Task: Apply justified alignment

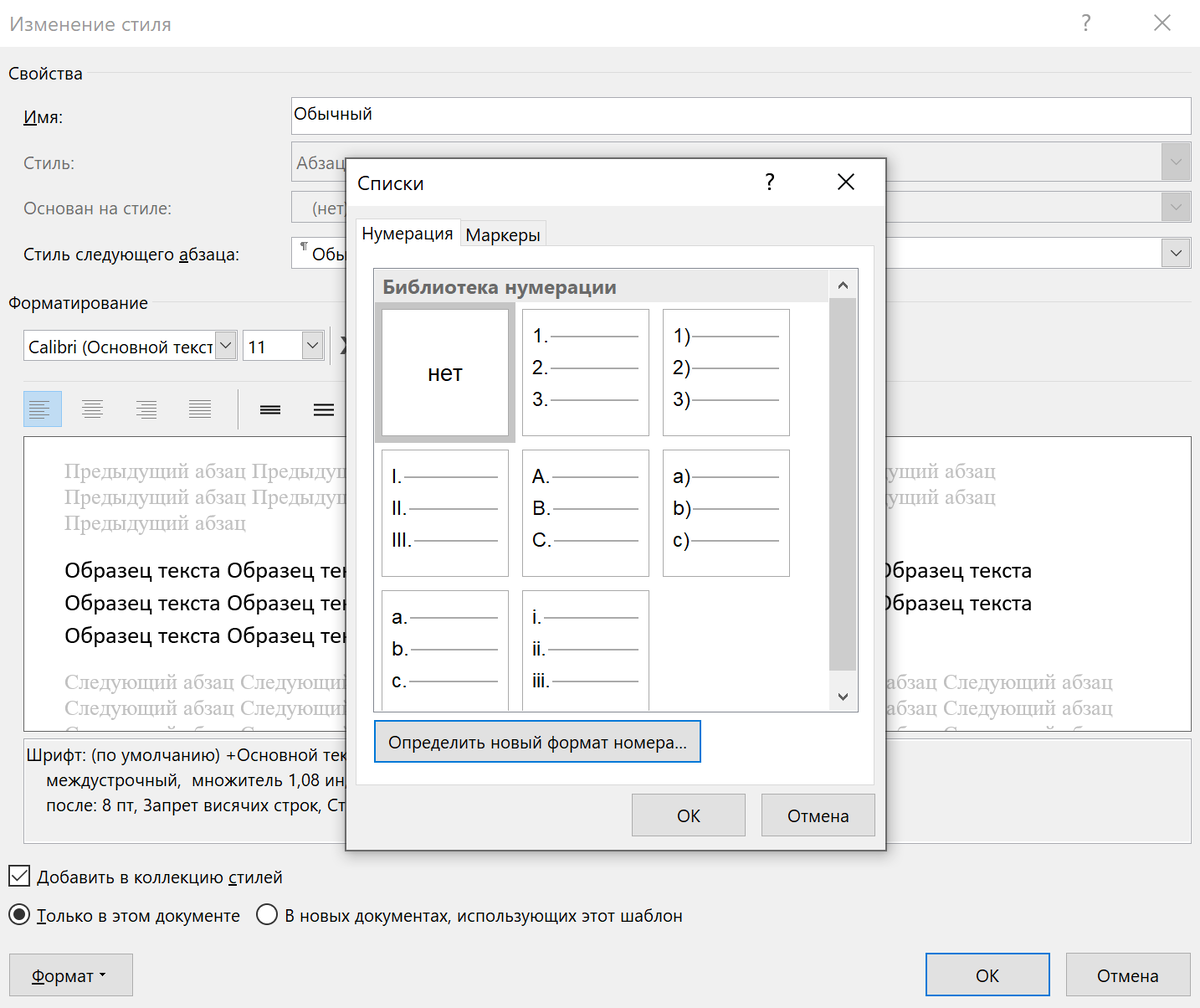Action: tap(198, 408)
